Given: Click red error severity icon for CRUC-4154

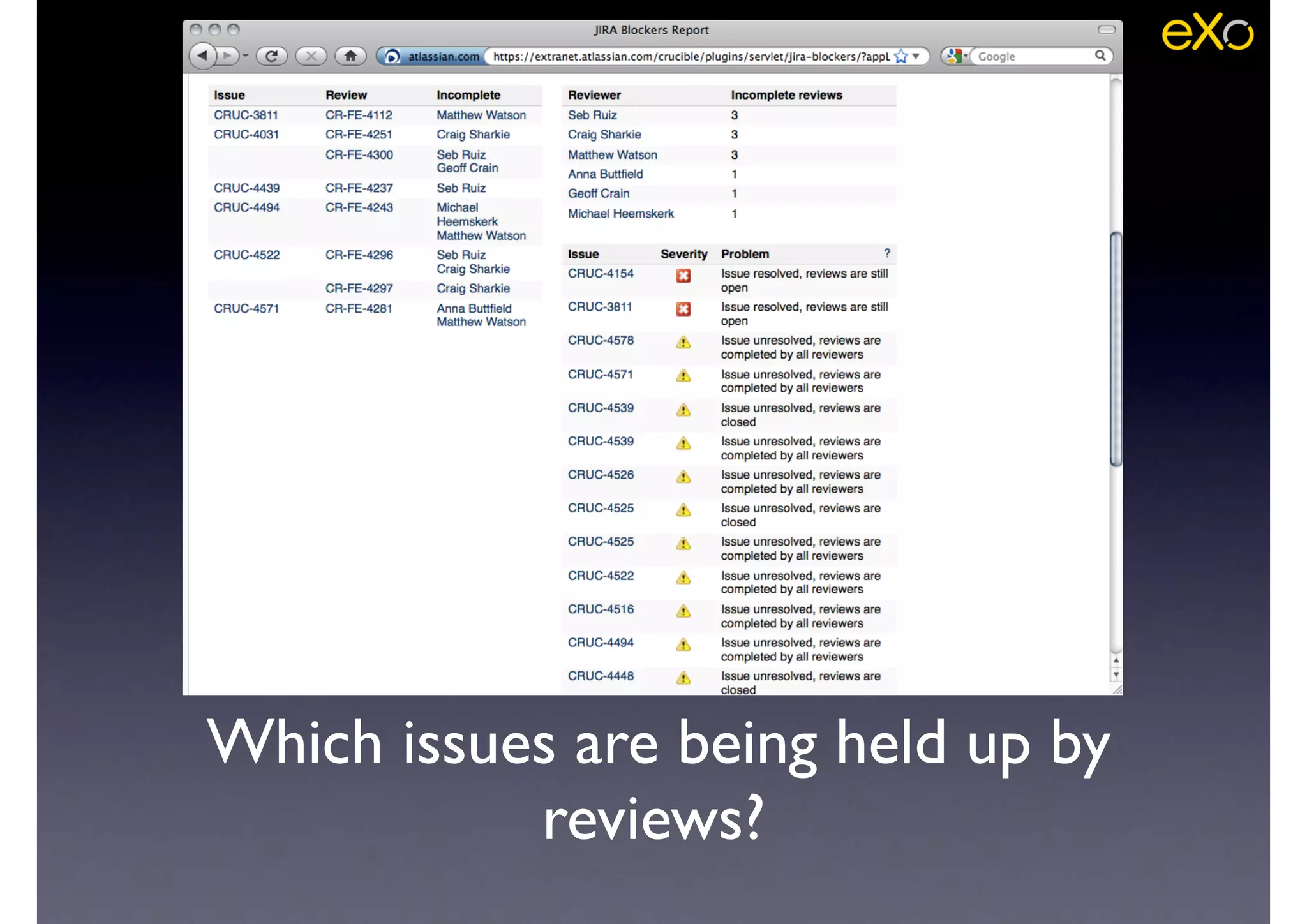Looking at the screenshot, I should point(683,276).
